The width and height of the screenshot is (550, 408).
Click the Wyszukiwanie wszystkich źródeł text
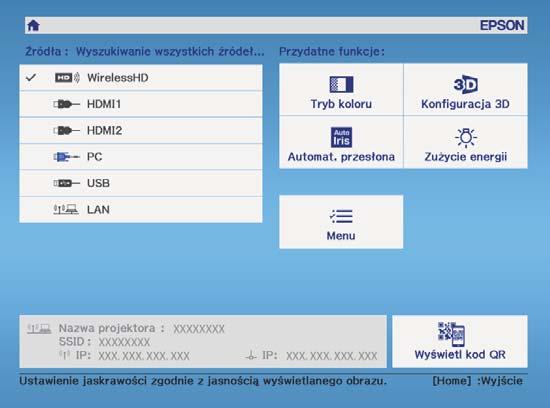[170, 52]
